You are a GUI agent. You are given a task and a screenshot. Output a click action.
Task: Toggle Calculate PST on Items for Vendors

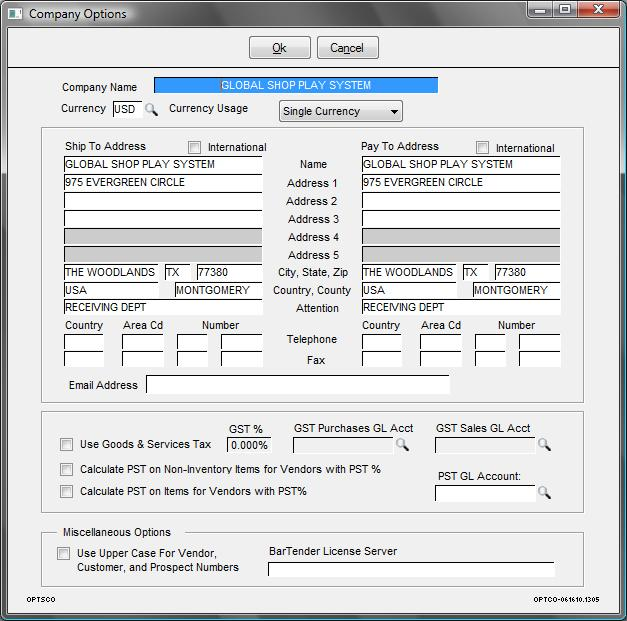coord(66,491)
